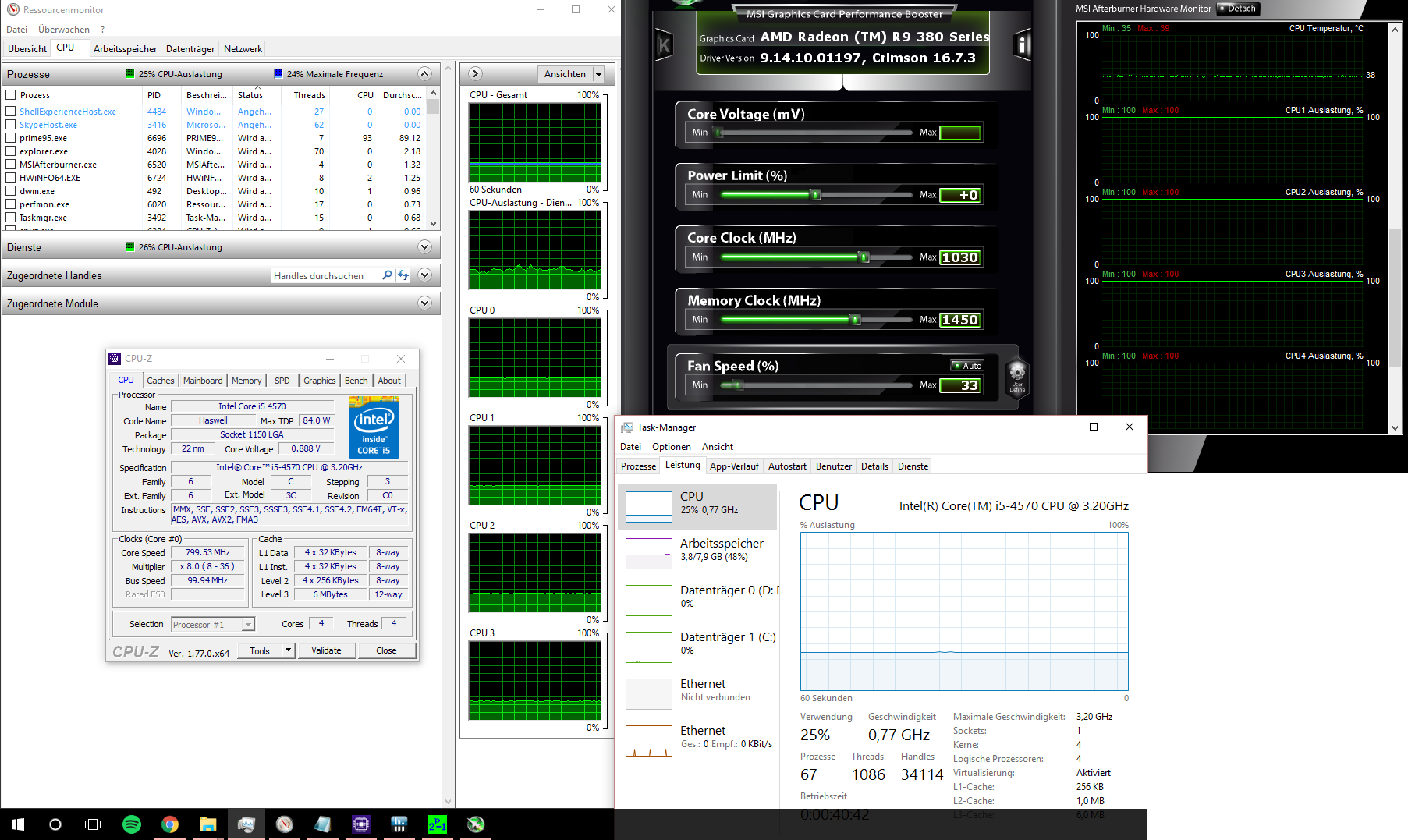Open the Ansichten dropdown arrow
Screen dimensions: 1408x840
click(x=599, y=74)
